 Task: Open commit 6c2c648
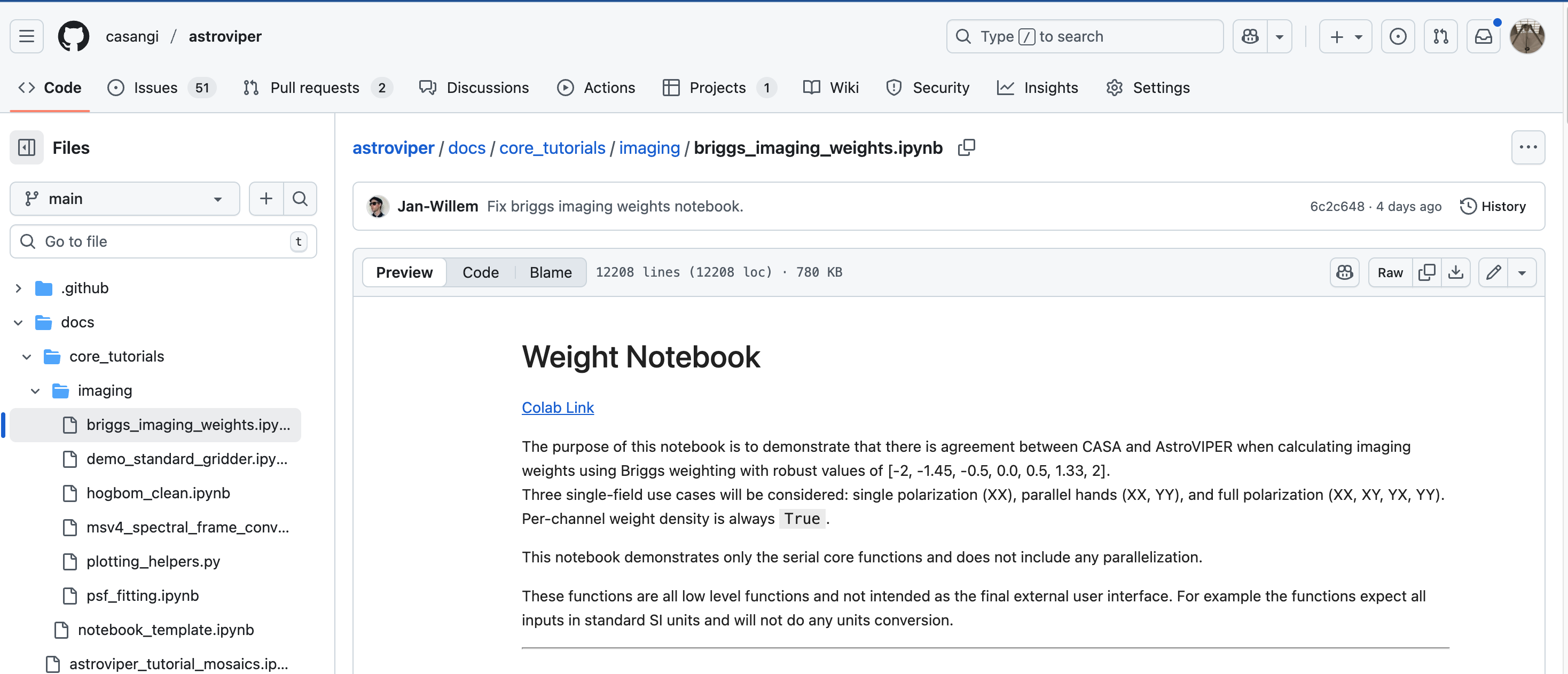(x=1337, y=206)
